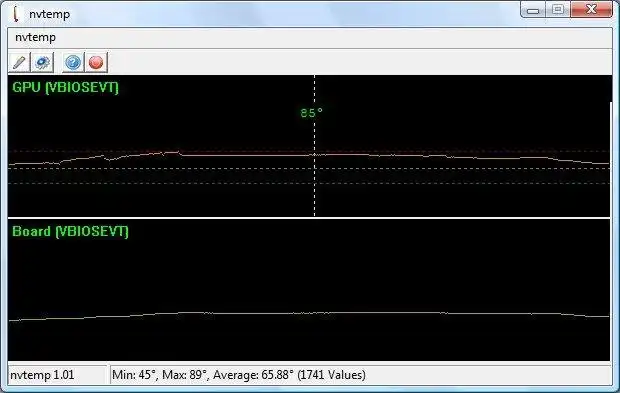Click the 85° temperature readout

point(312,113)
